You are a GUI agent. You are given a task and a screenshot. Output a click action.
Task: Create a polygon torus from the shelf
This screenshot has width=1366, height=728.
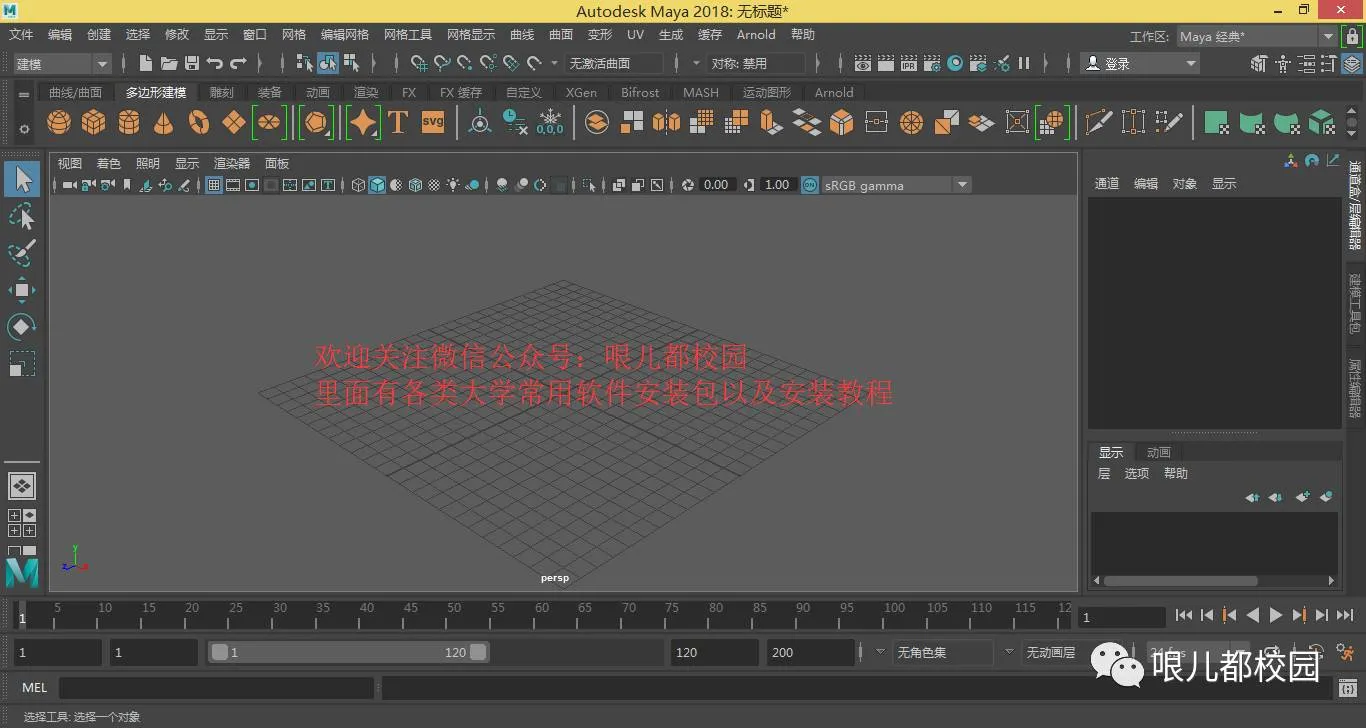point(199,123)
